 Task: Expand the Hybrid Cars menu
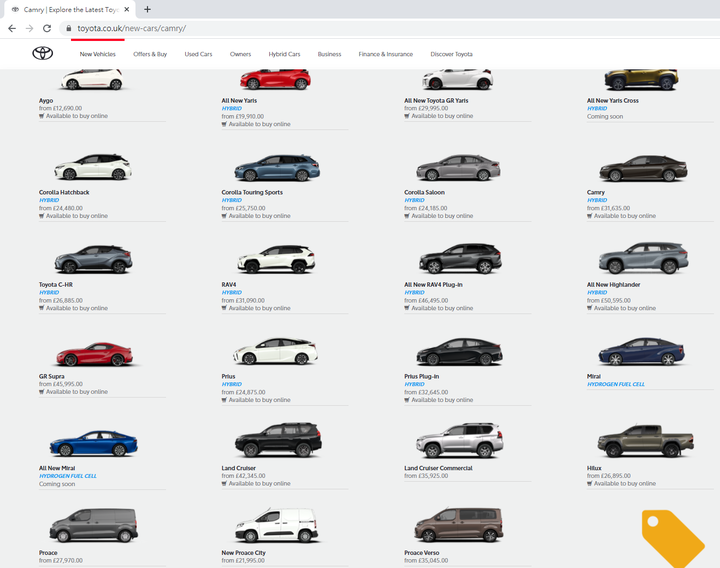point(284,54)
